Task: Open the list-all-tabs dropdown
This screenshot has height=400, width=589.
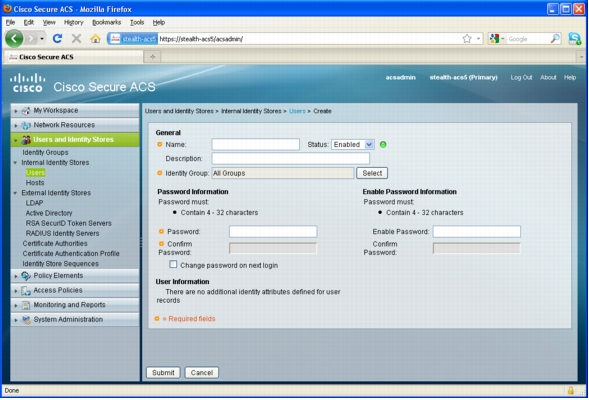Action: point(581,57)
